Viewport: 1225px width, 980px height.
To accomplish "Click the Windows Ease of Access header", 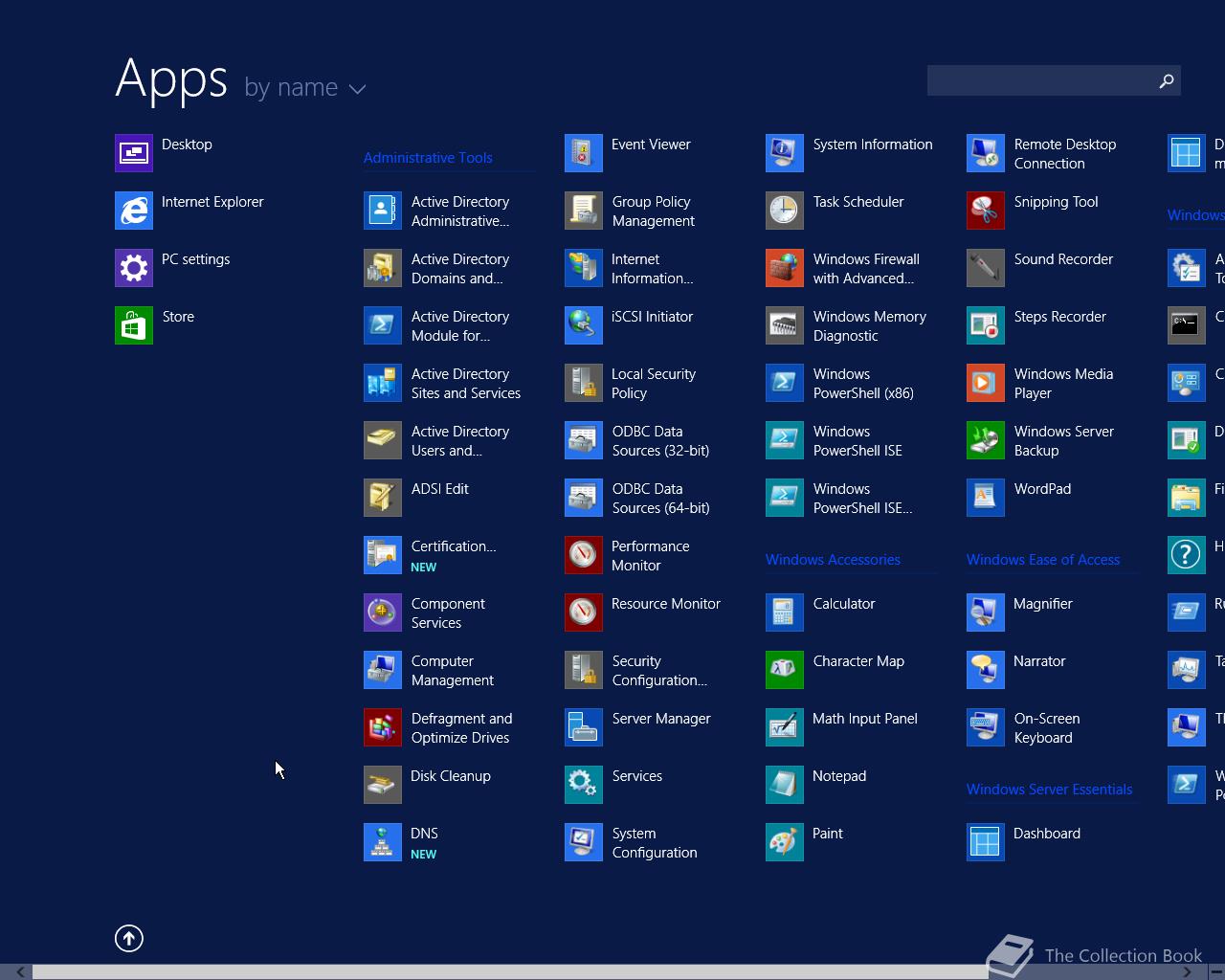I will (x=1043, y=560).
